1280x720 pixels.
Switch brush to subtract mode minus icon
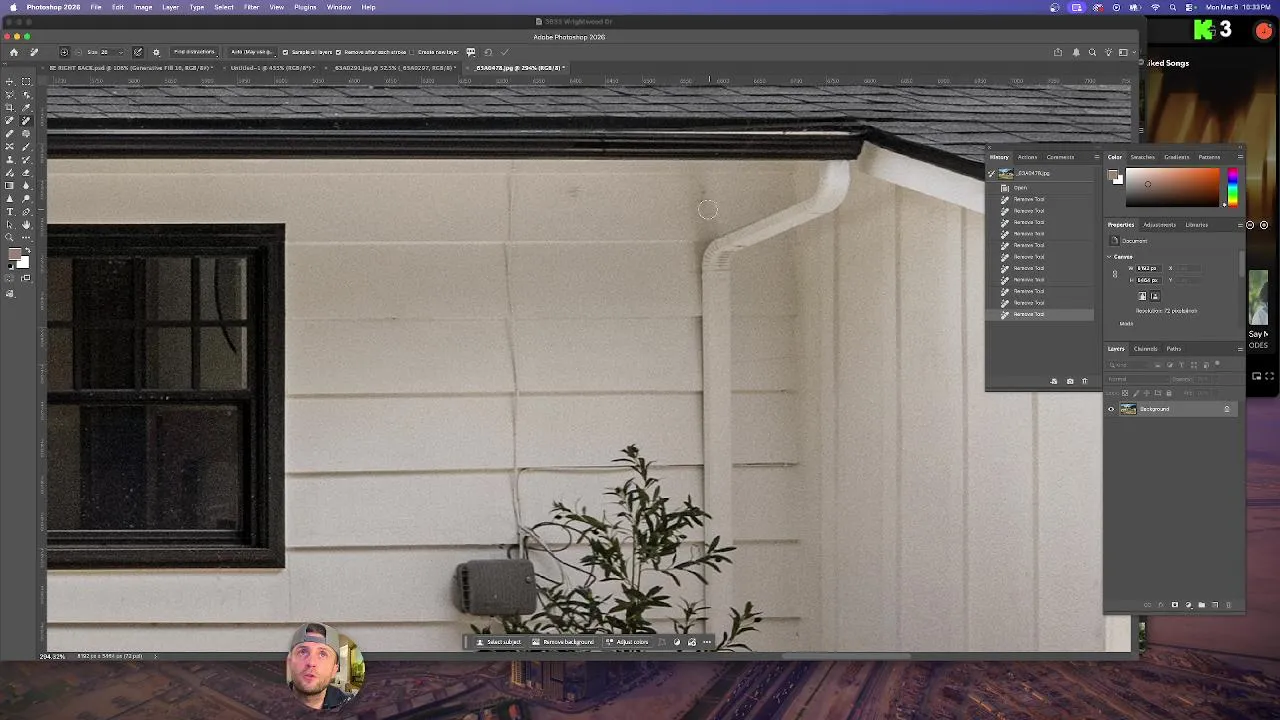click(x=78, y=52)
